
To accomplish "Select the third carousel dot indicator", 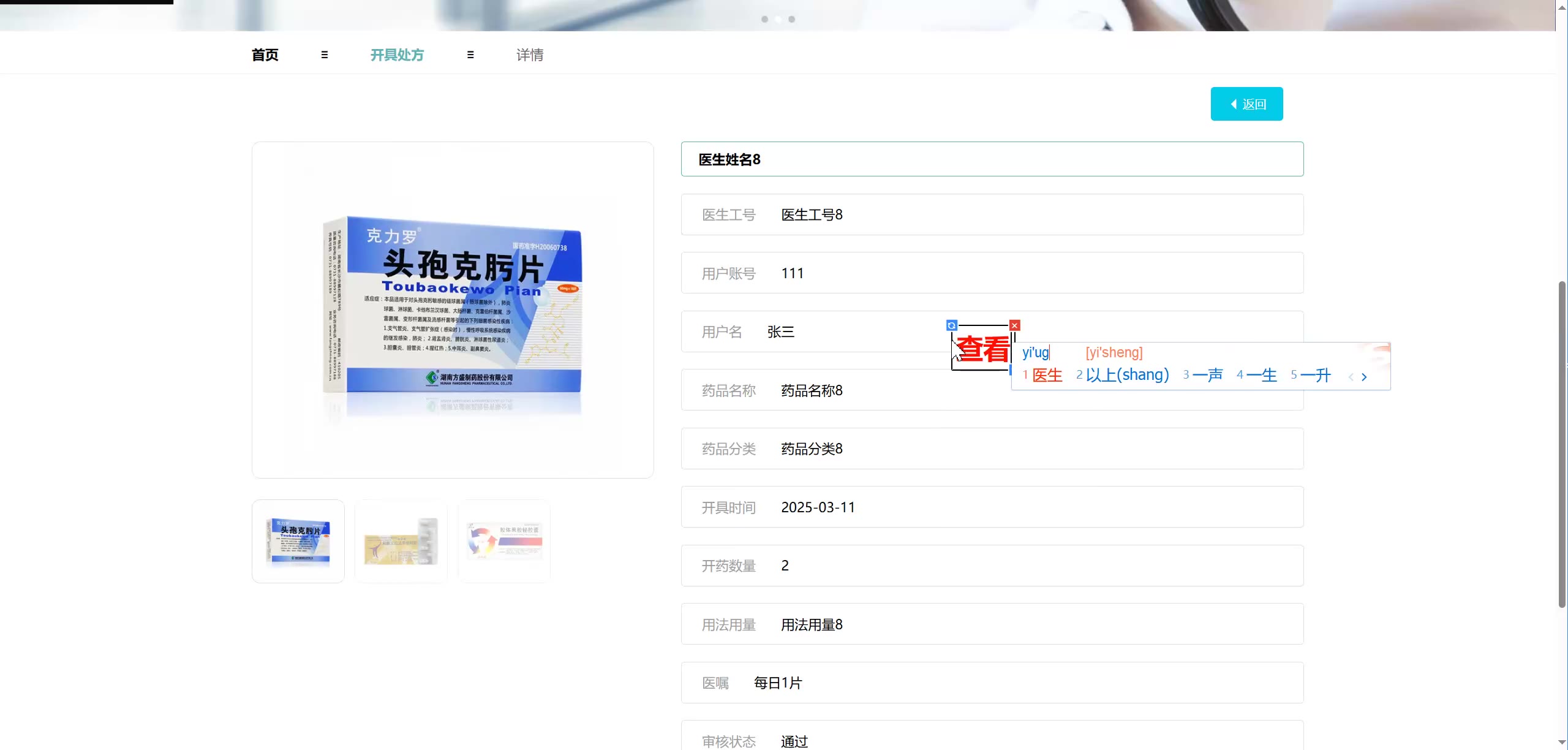I will 791,20.
